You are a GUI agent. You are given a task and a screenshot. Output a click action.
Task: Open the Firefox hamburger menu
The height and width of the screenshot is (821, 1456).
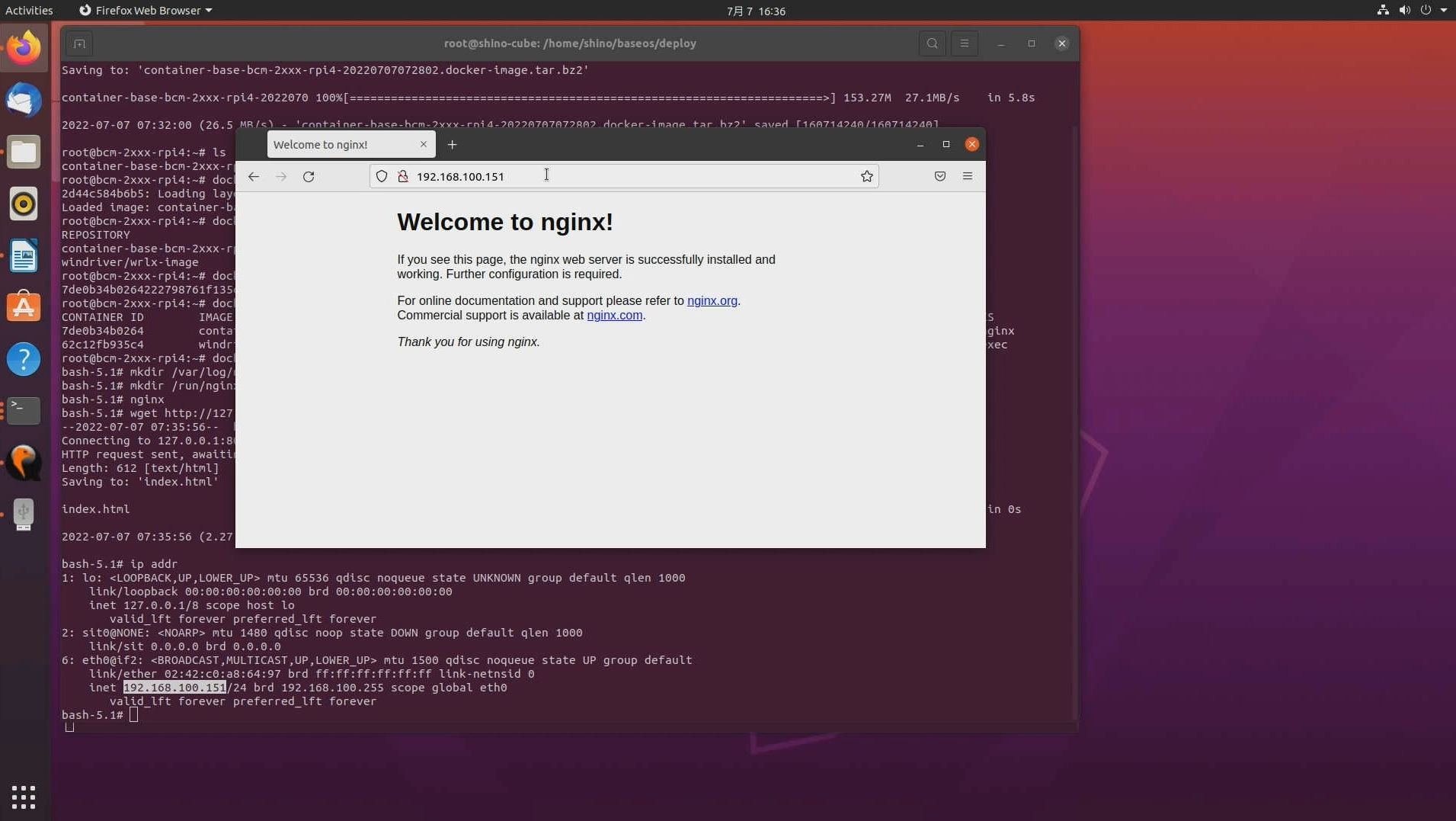(968, 176)
